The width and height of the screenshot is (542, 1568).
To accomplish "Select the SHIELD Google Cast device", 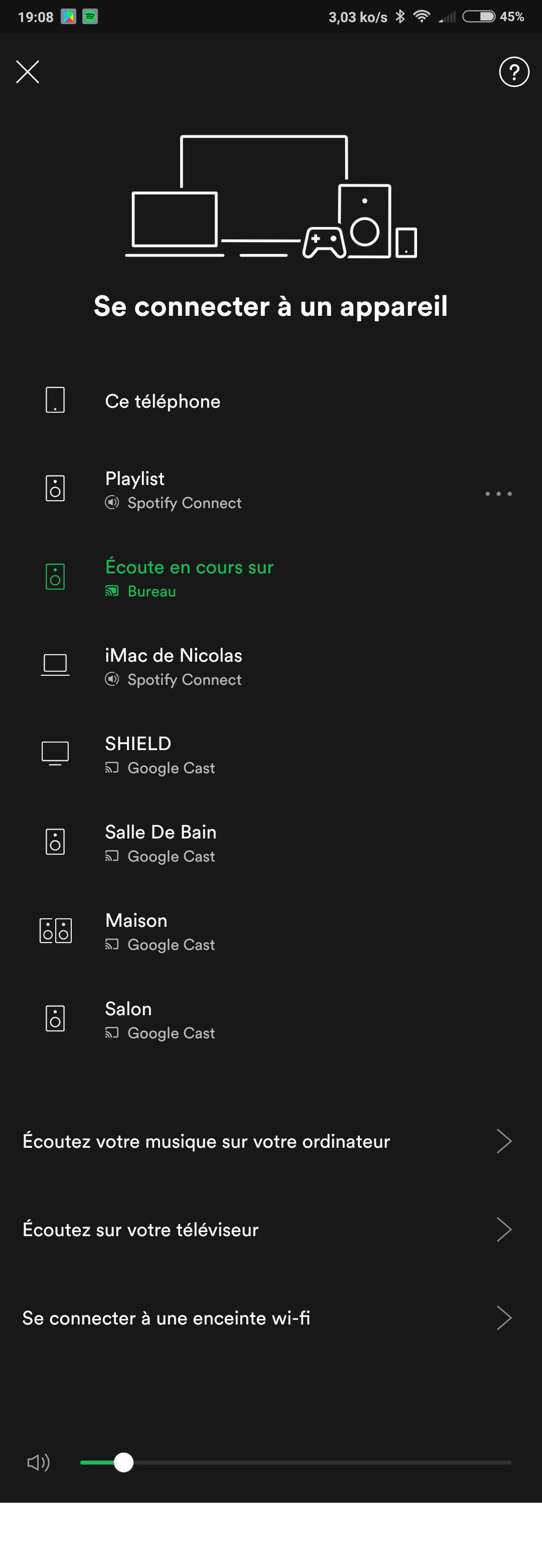I will pyautogui.click(x=270, y=754).
